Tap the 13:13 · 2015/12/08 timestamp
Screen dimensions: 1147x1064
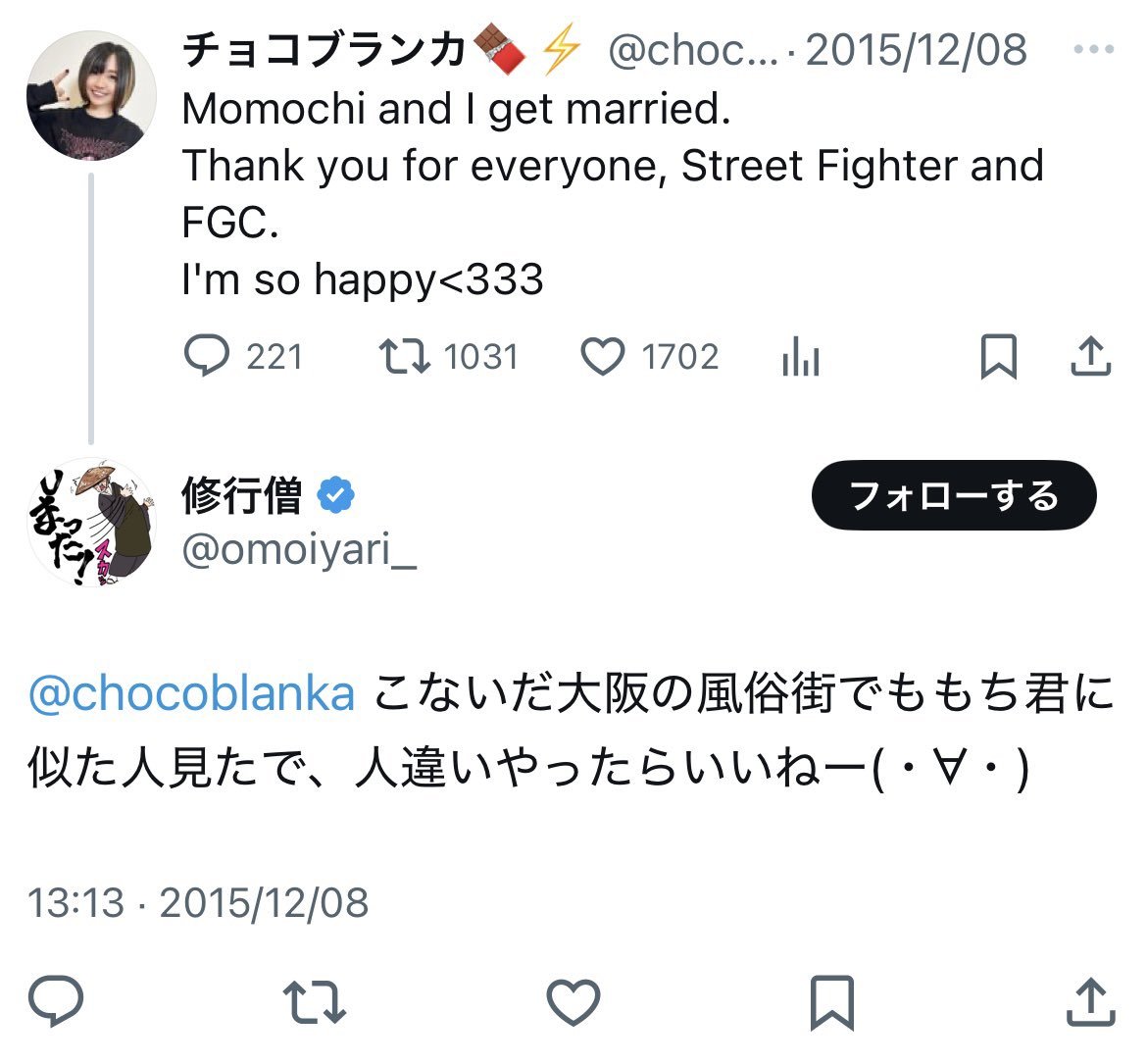tap(198, 902)
